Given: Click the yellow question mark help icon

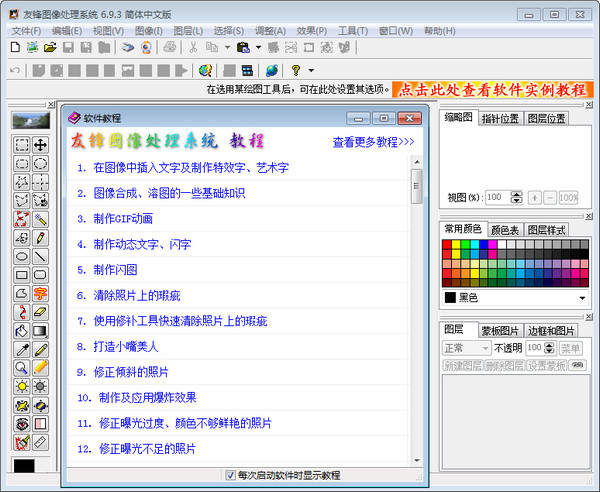Looking at the screenshot, I should [296, 70].
